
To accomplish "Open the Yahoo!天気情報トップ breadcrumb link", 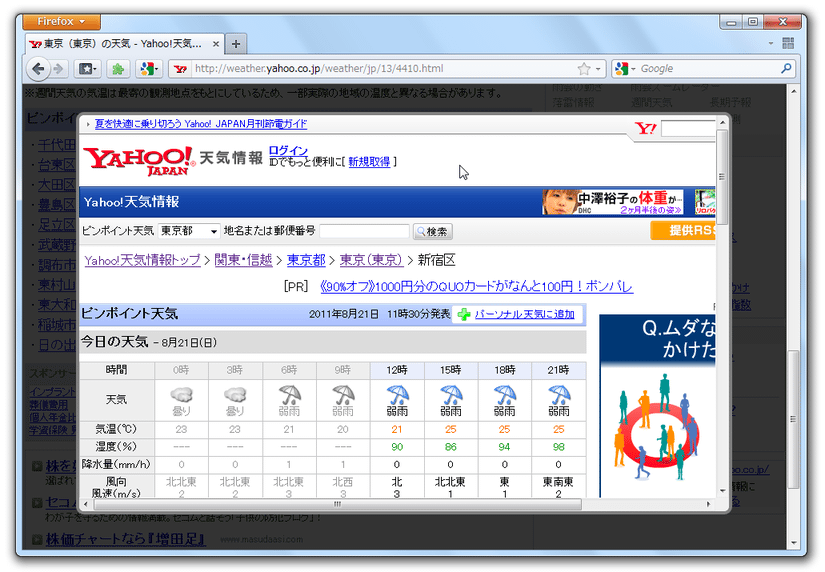I will coord(142,260).
